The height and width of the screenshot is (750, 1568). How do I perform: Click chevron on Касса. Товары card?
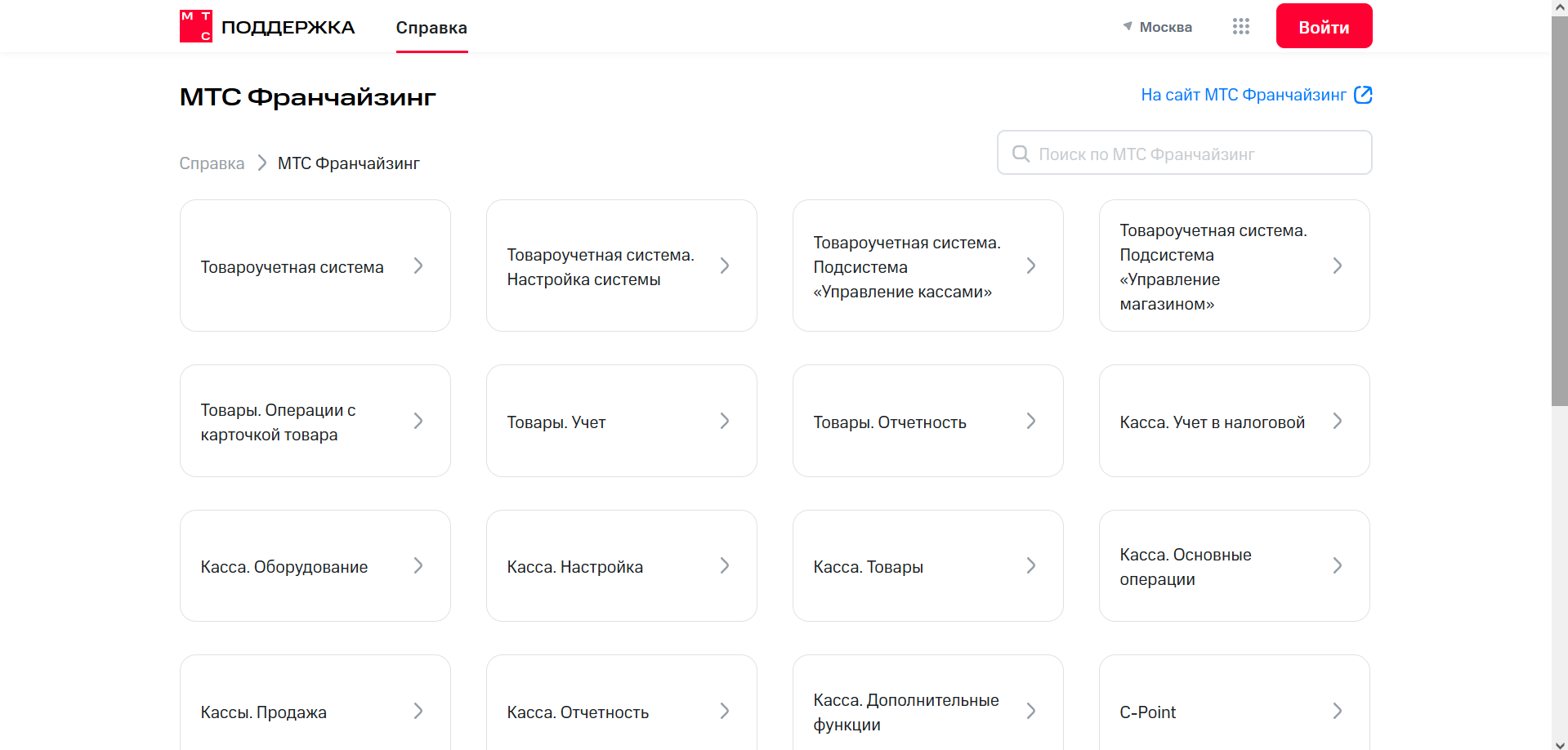(x=1031, y=565)
